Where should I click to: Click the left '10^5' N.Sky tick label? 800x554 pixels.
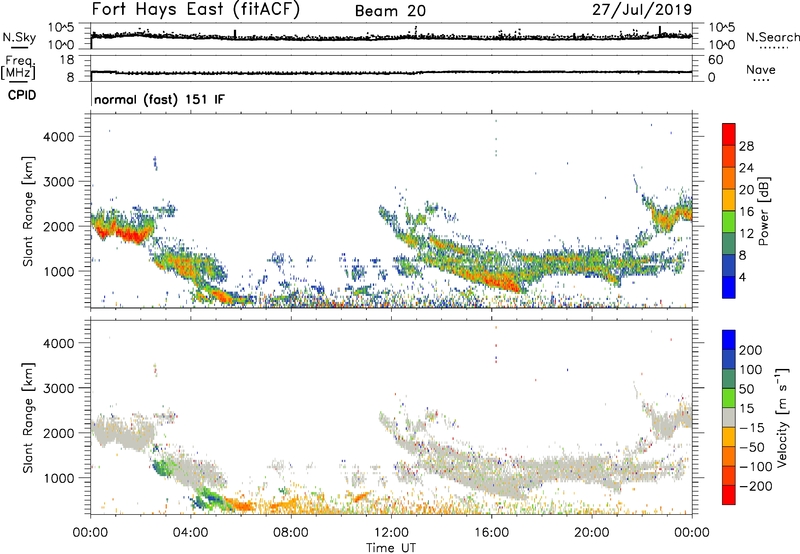61,28
